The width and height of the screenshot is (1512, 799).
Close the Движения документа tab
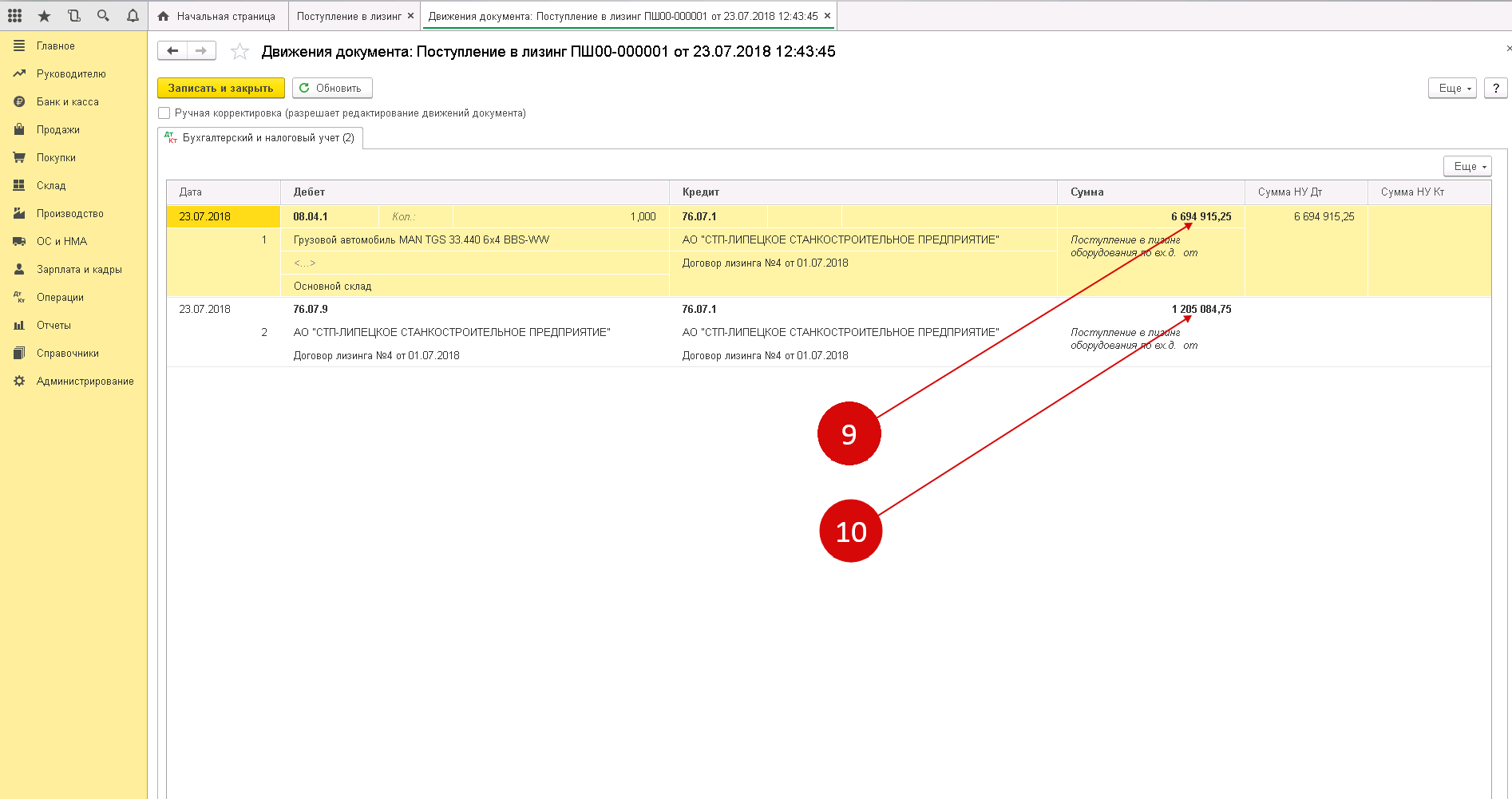coord(827,16)
